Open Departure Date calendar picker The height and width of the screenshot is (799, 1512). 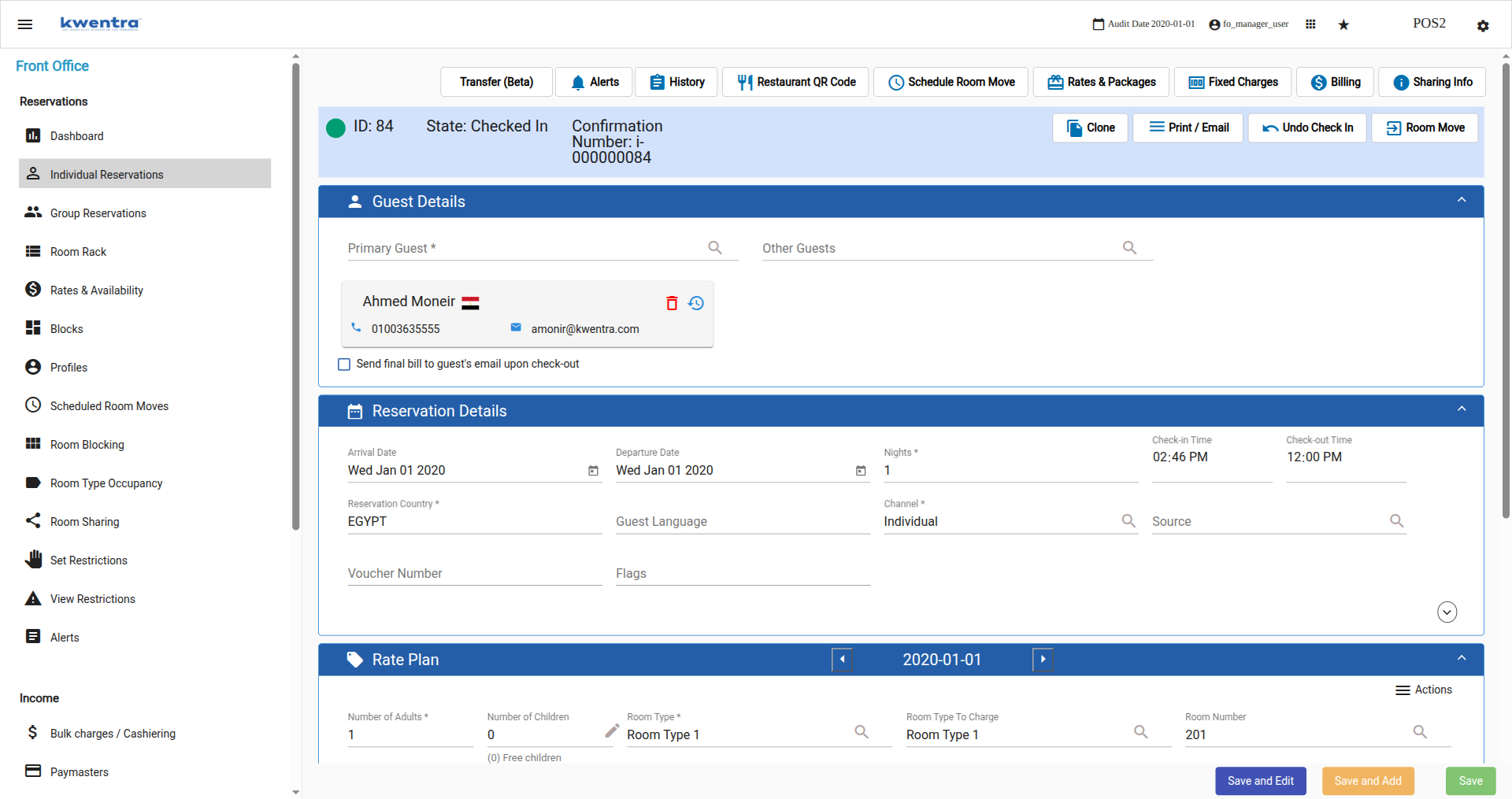click(x=861, y=471)
